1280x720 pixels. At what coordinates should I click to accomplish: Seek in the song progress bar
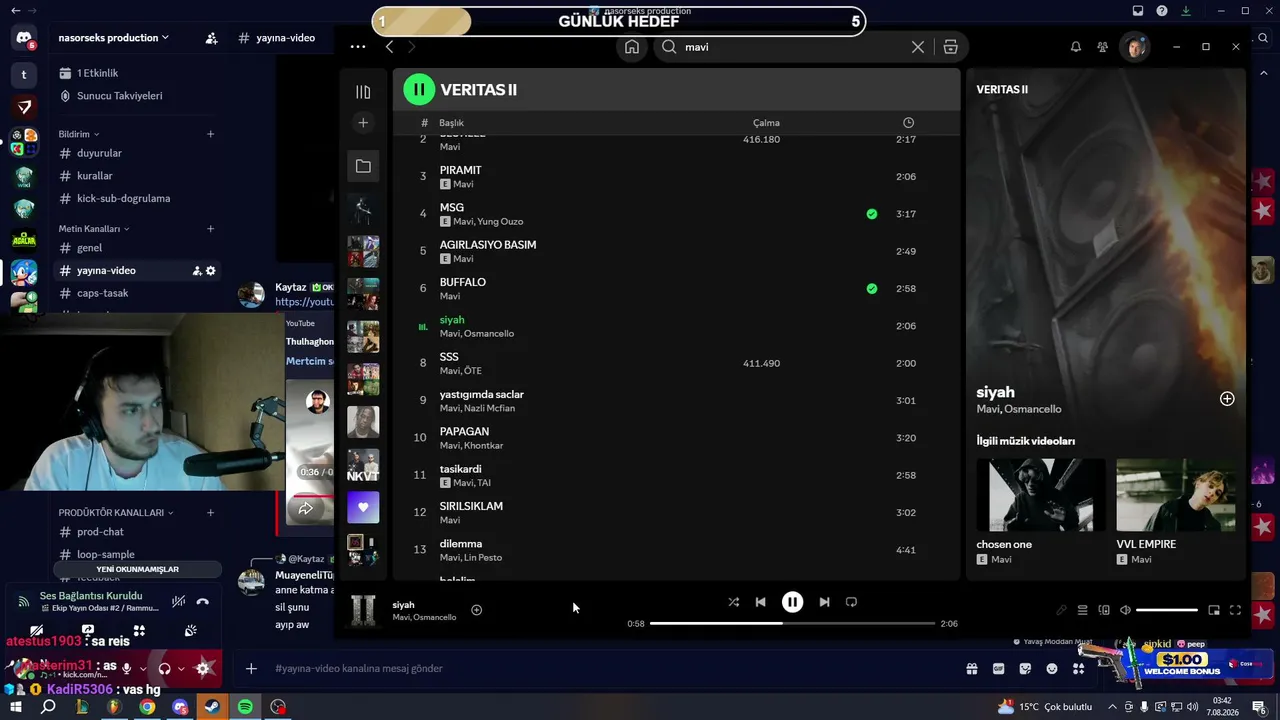(x=792, y=624)
